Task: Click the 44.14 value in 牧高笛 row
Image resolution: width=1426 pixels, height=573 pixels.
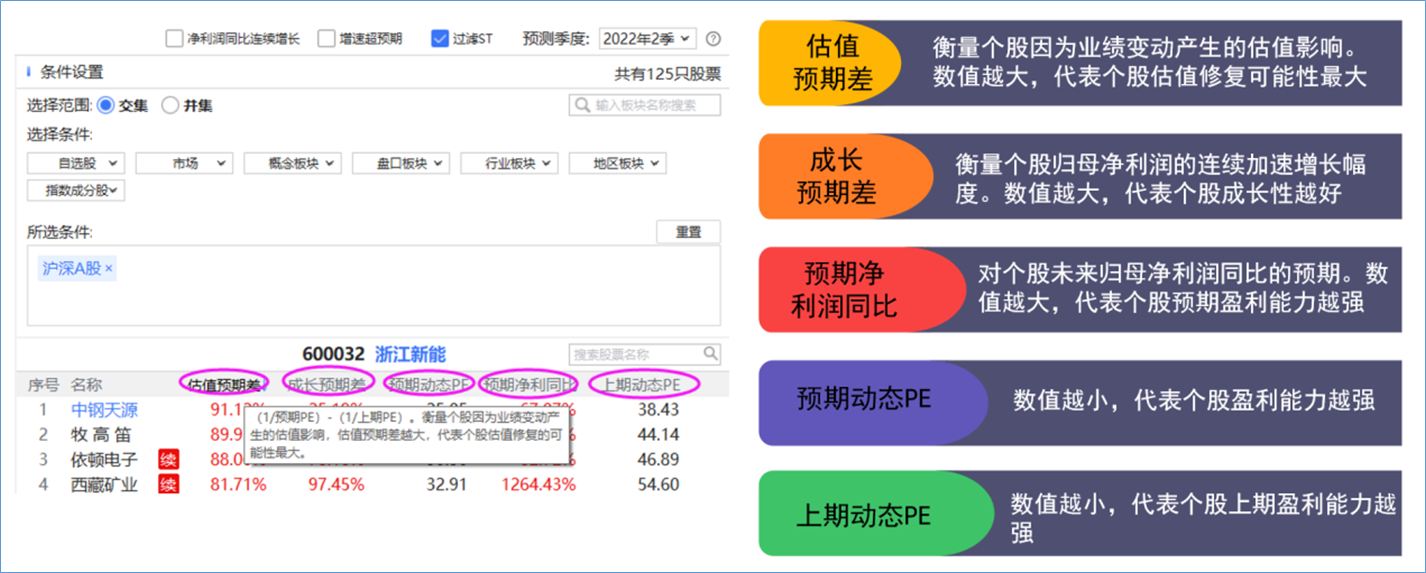Action: click(658, 435)
